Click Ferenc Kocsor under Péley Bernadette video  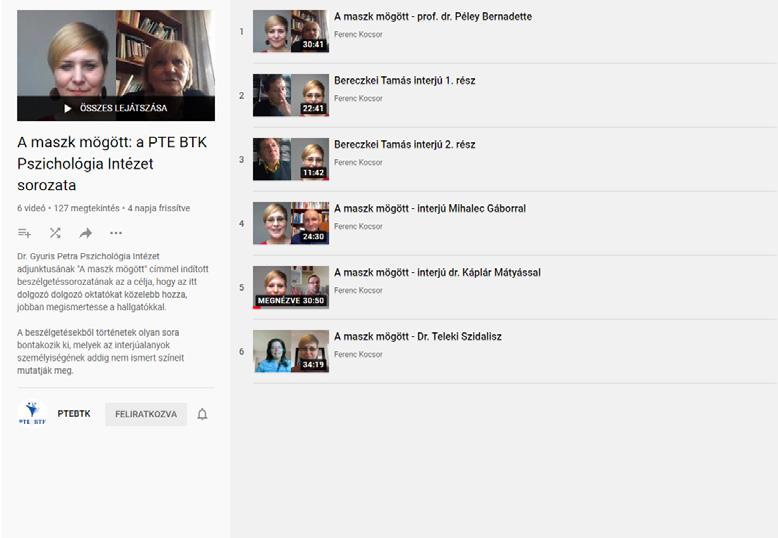click(358, 34)
